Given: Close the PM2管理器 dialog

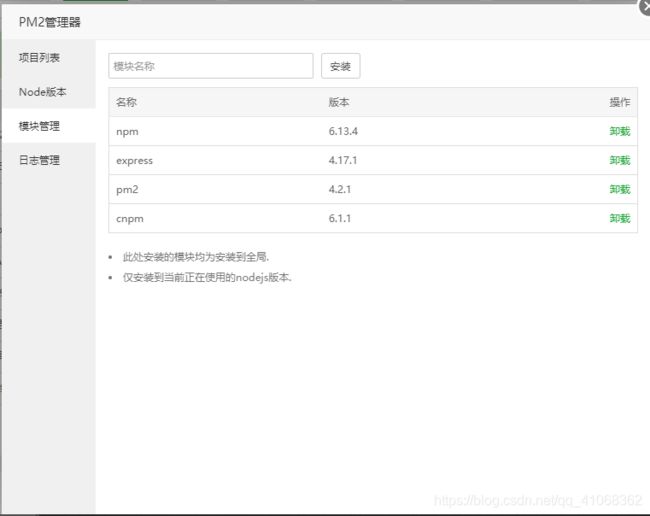Looking at the screenshot, I should 644,7.
